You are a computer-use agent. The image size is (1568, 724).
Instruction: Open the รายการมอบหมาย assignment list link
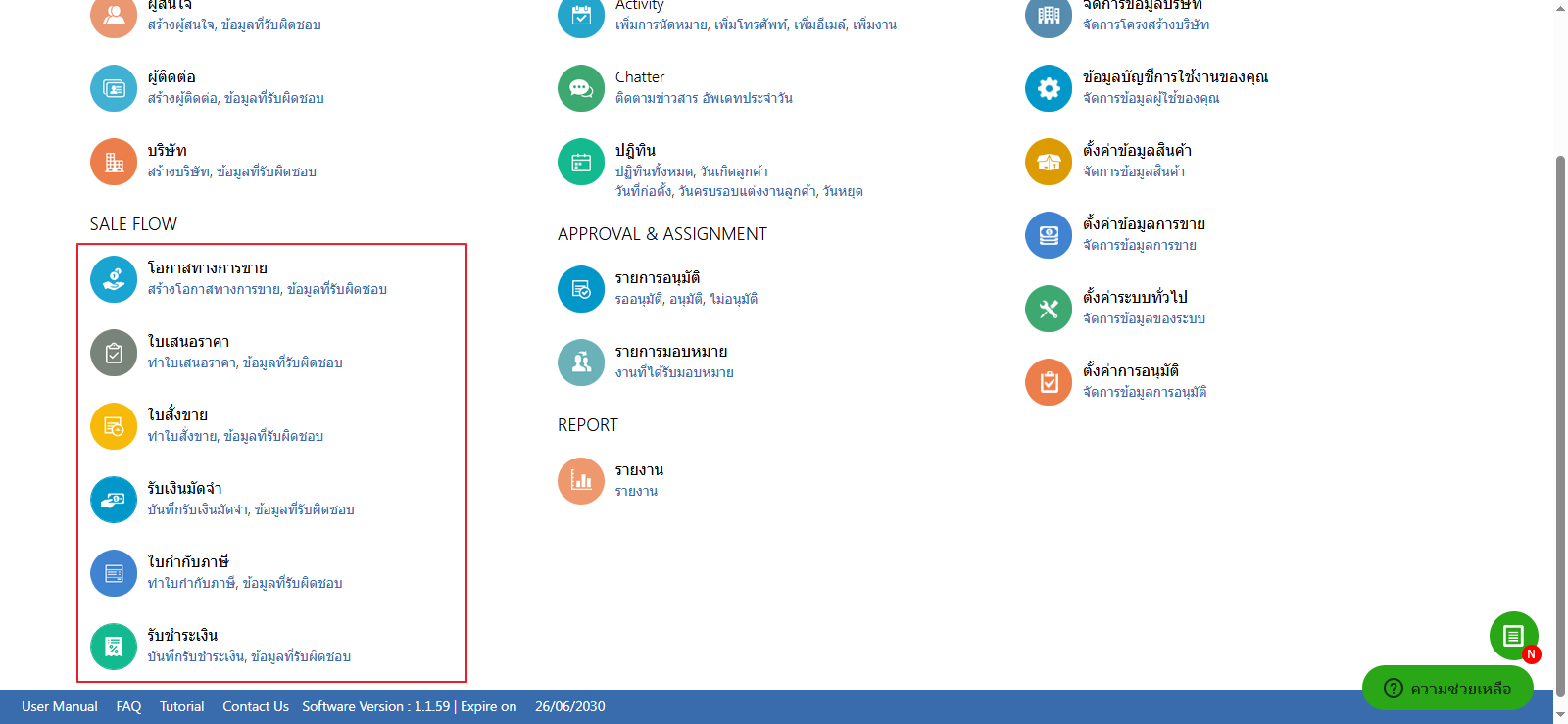point(671,352)
